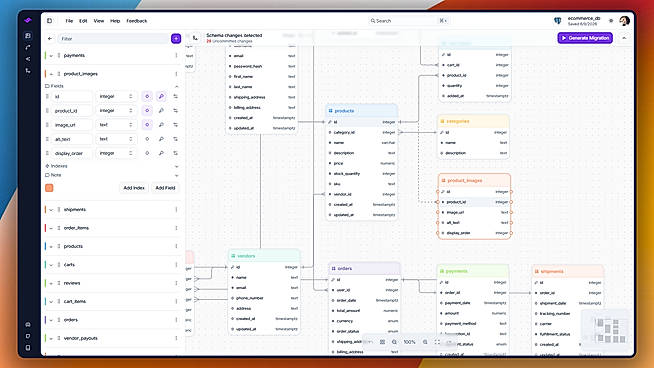
Task: Click the zoom out magnifier in canvas toolbar
Action: (x=394, y=342)
